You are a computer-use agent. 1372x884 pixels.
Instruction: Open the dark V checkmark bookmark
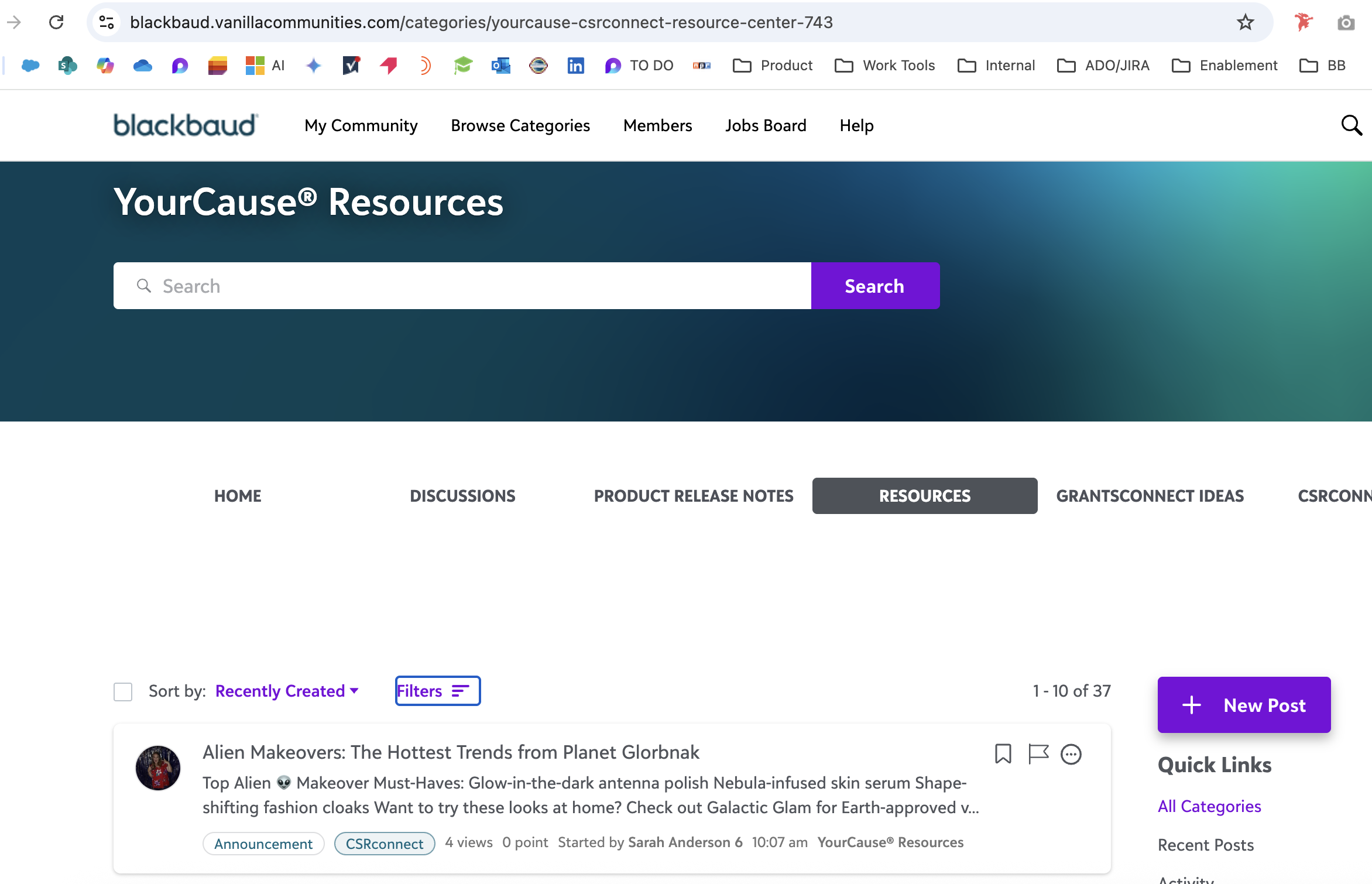351,66
